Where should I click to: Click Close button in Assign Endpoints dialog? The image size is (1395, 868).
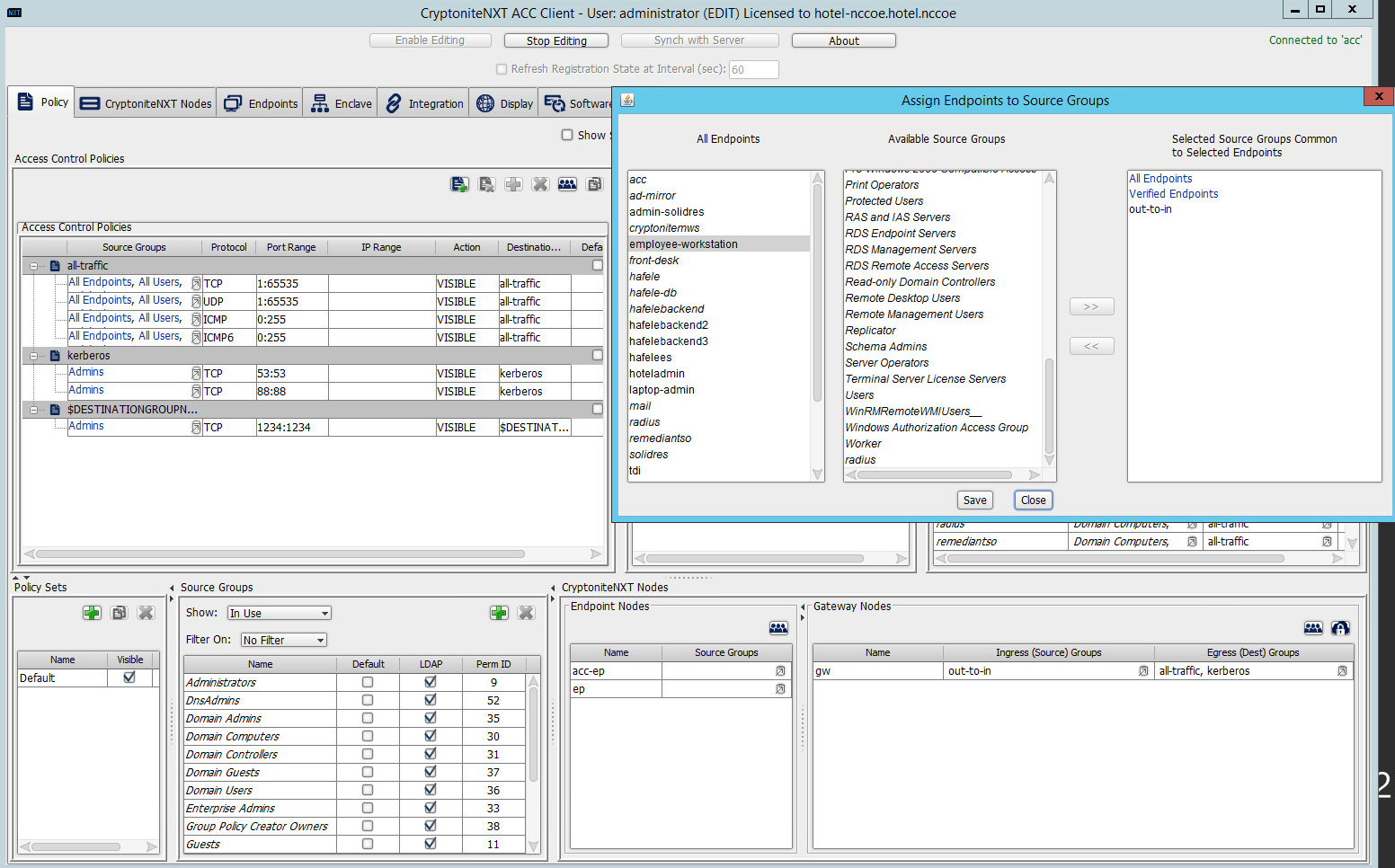[x=1034, y=500]
